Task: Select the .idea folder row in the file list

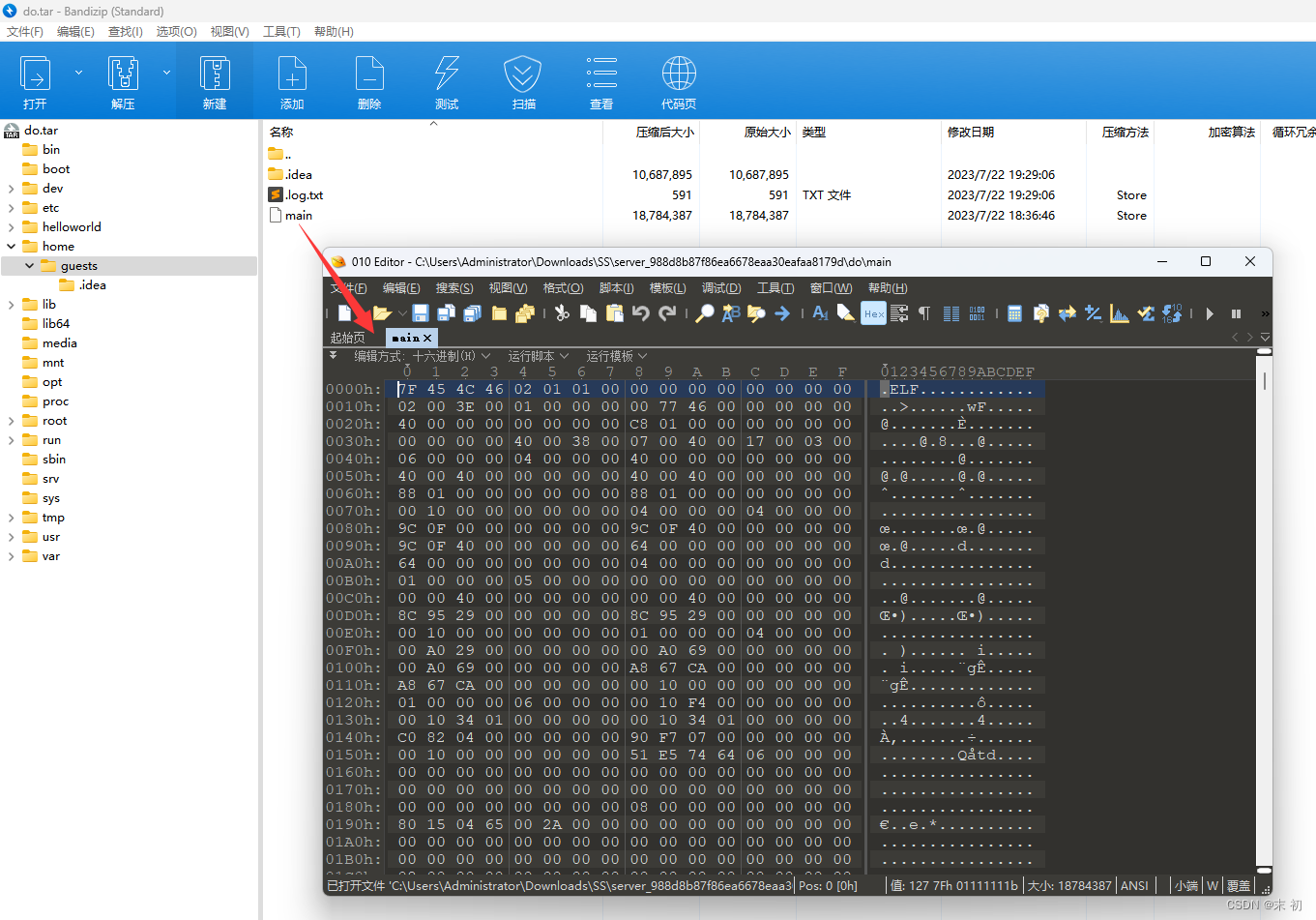Action: click(298, 175)
